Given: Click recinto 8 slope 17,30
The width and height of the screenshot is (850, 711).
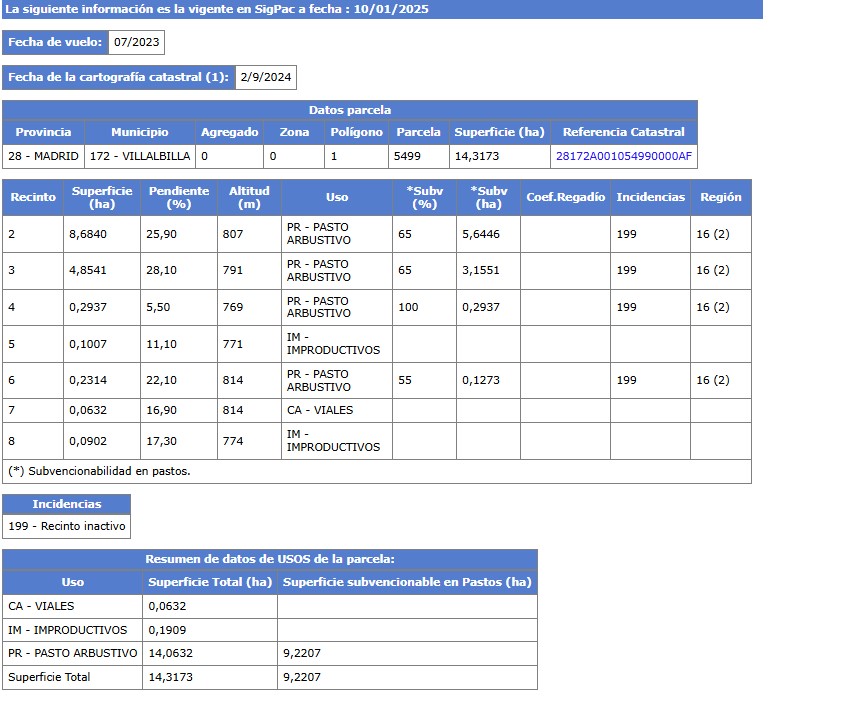Looking at the screenshot, I should coord(162,441).
